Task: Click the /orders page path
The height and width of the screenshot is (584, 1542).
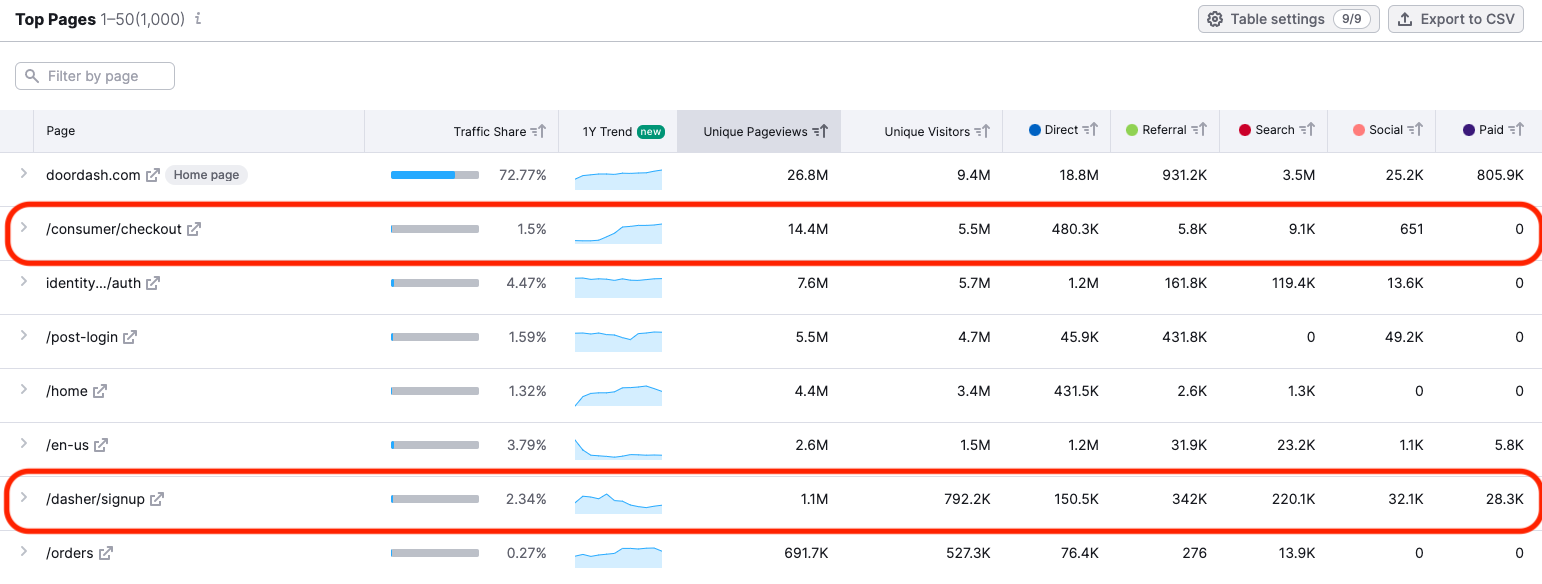Action: pos(70,553)
